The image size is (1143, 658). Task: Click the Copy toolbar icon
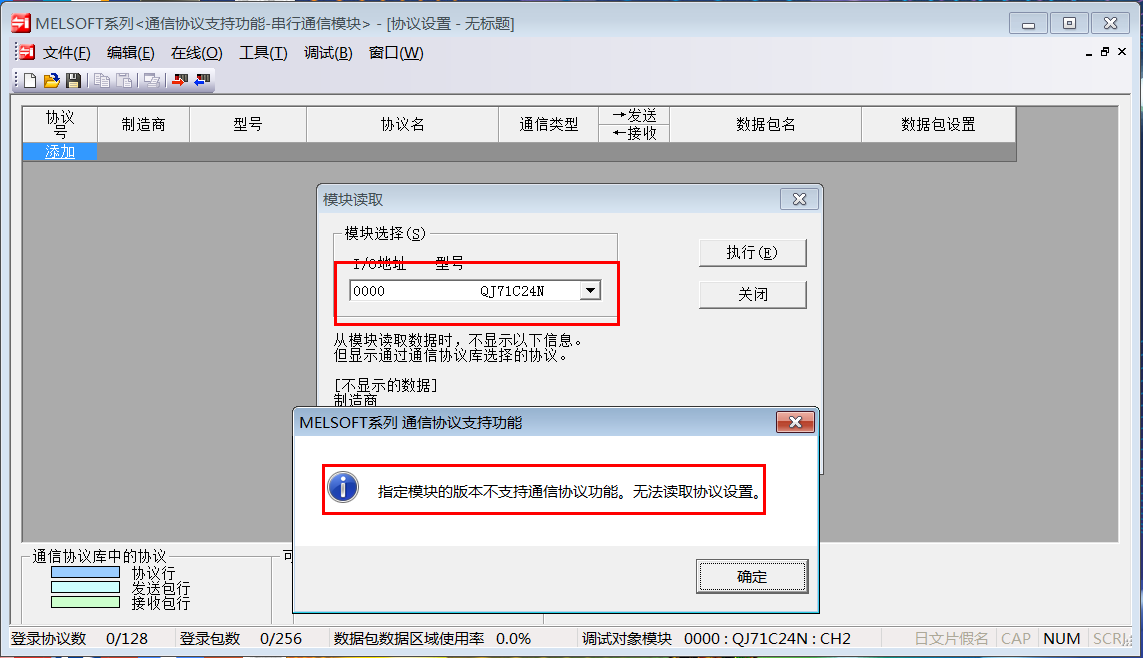click(x=102, y=80)
